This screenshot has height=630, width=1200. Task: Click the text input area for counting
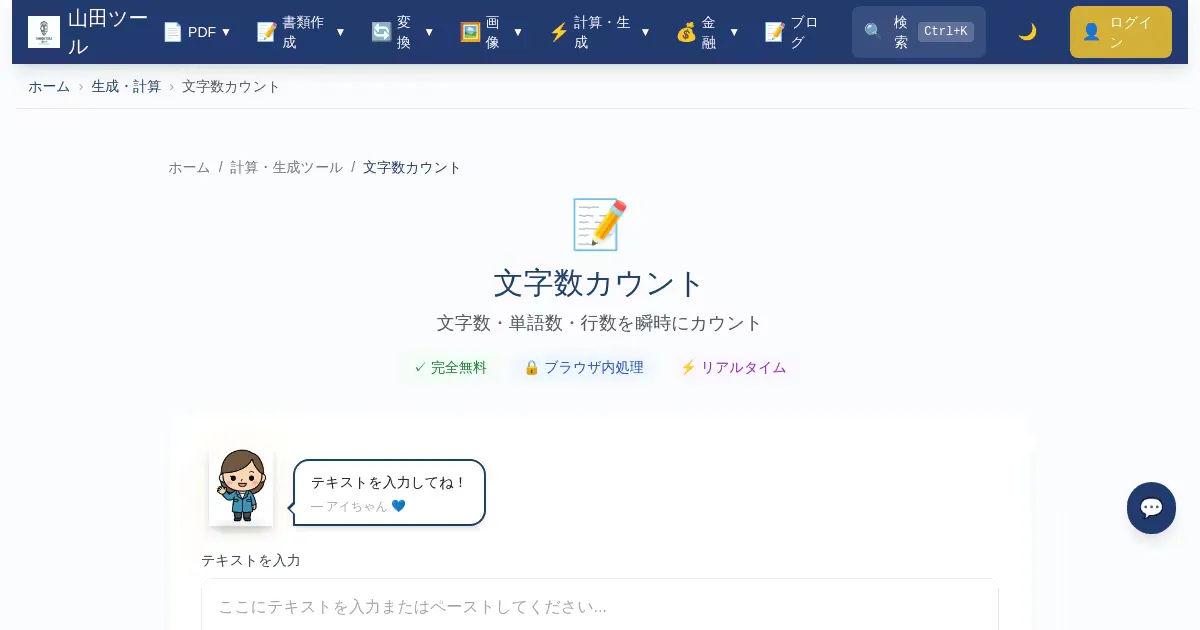[x=600, y=606]
